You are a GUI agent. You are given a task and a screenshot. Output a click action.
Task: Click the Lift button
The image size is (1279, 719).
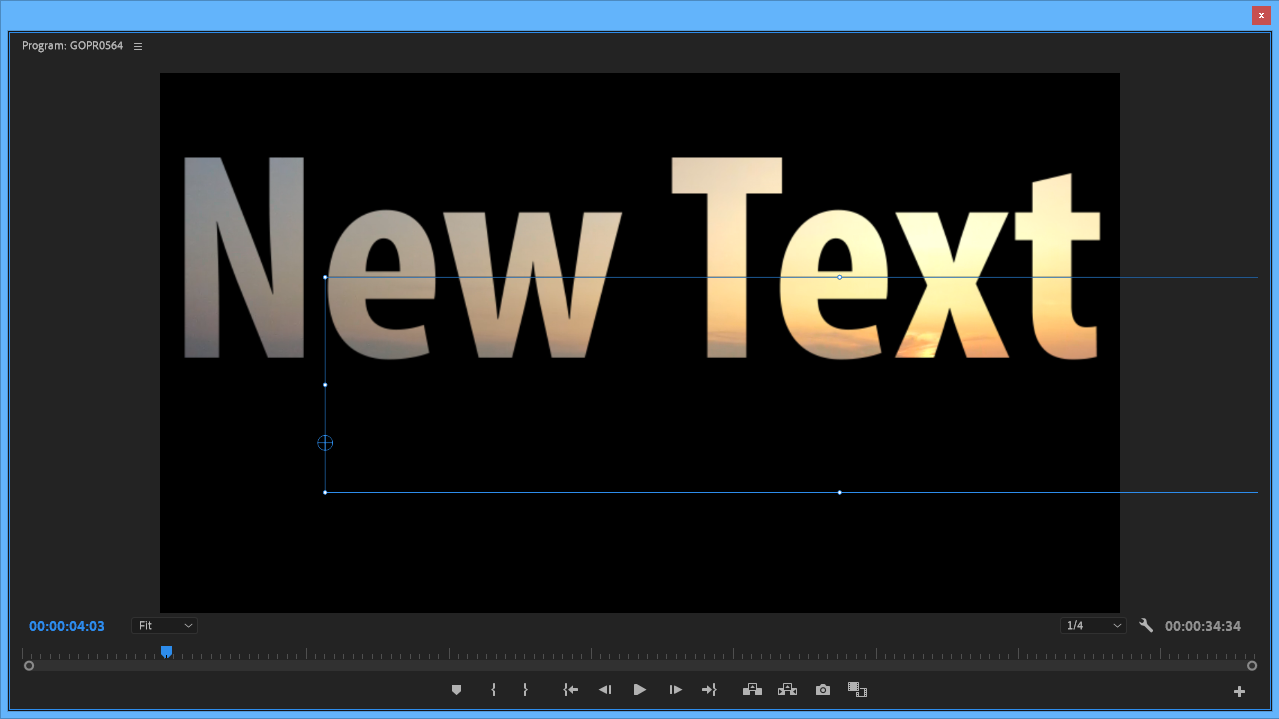tap(752, 690)
